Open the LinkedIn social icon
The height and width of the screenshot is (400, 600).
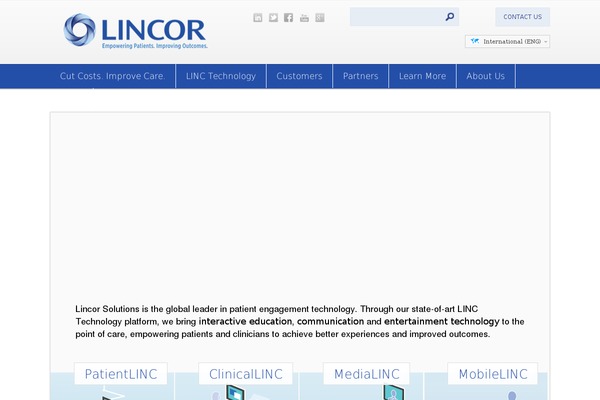coord(258,18)
